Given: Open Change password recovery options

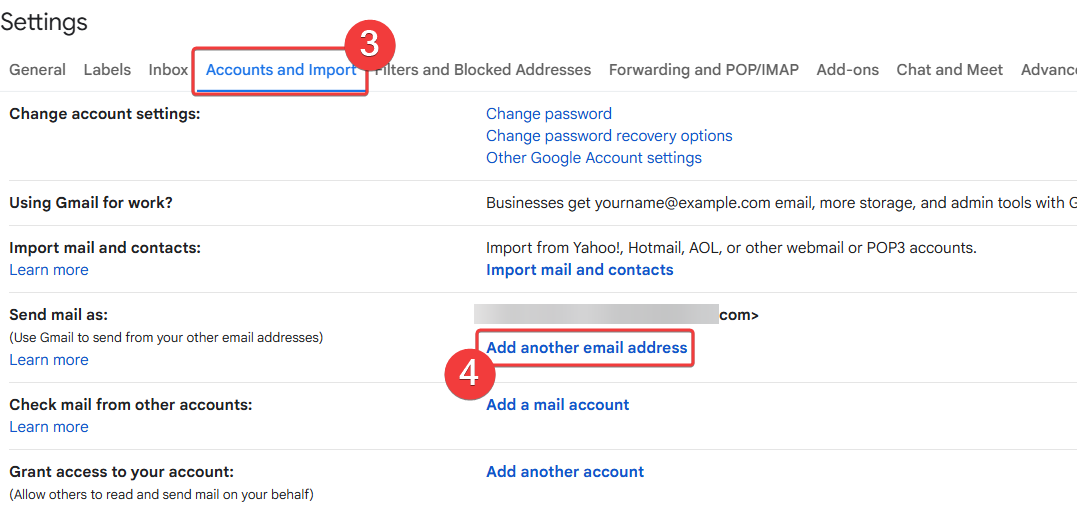Looking at the screenshot, I should (609, 136).
